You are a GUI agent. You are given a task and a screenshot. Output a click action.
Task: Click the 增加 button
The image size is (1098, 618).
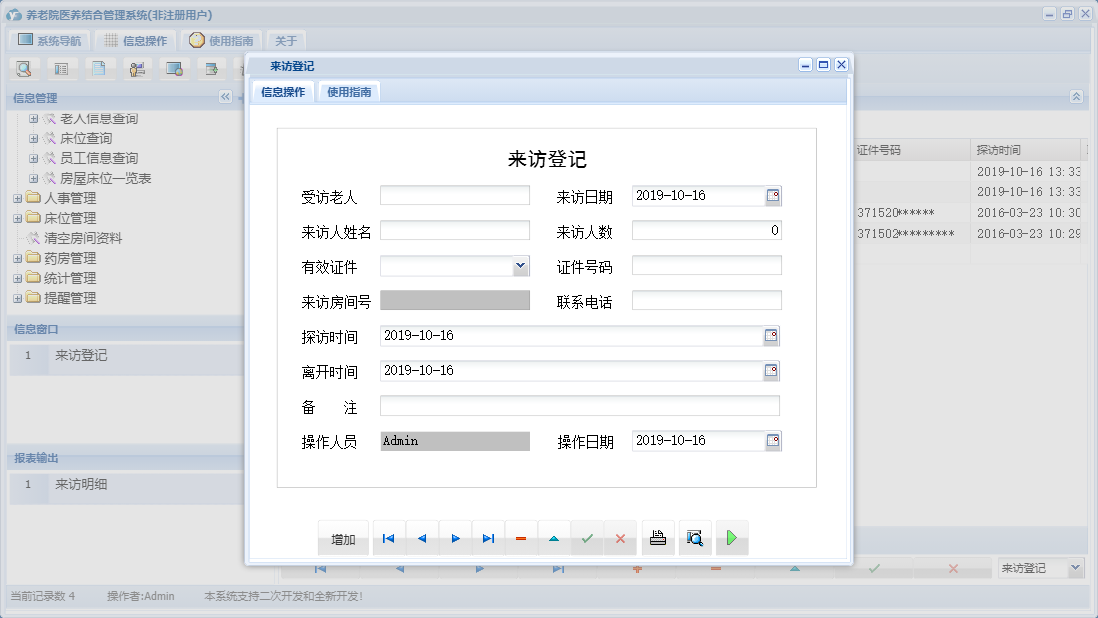point(343,538)
